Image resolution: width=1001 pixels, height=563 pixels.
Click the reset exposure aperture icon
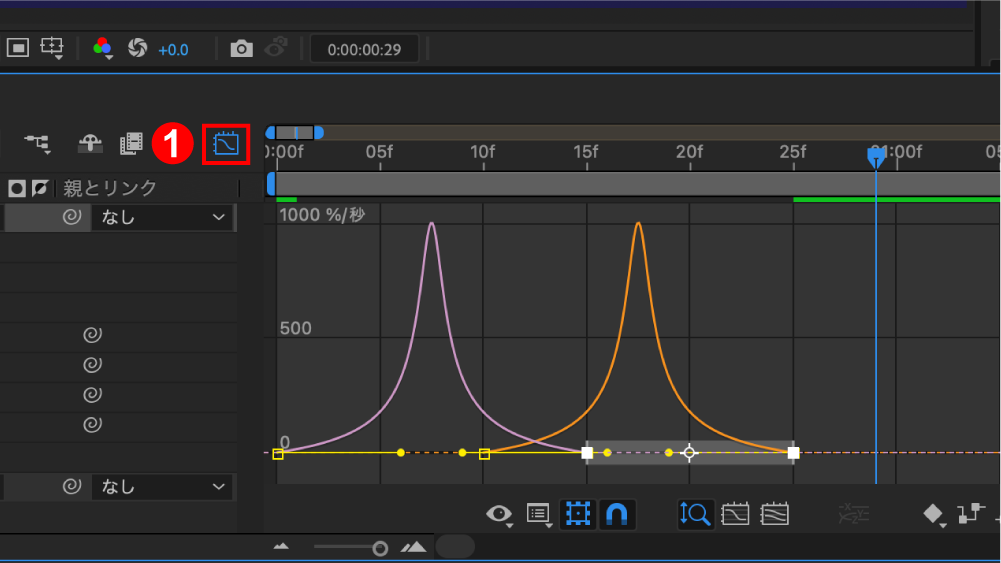137,48
